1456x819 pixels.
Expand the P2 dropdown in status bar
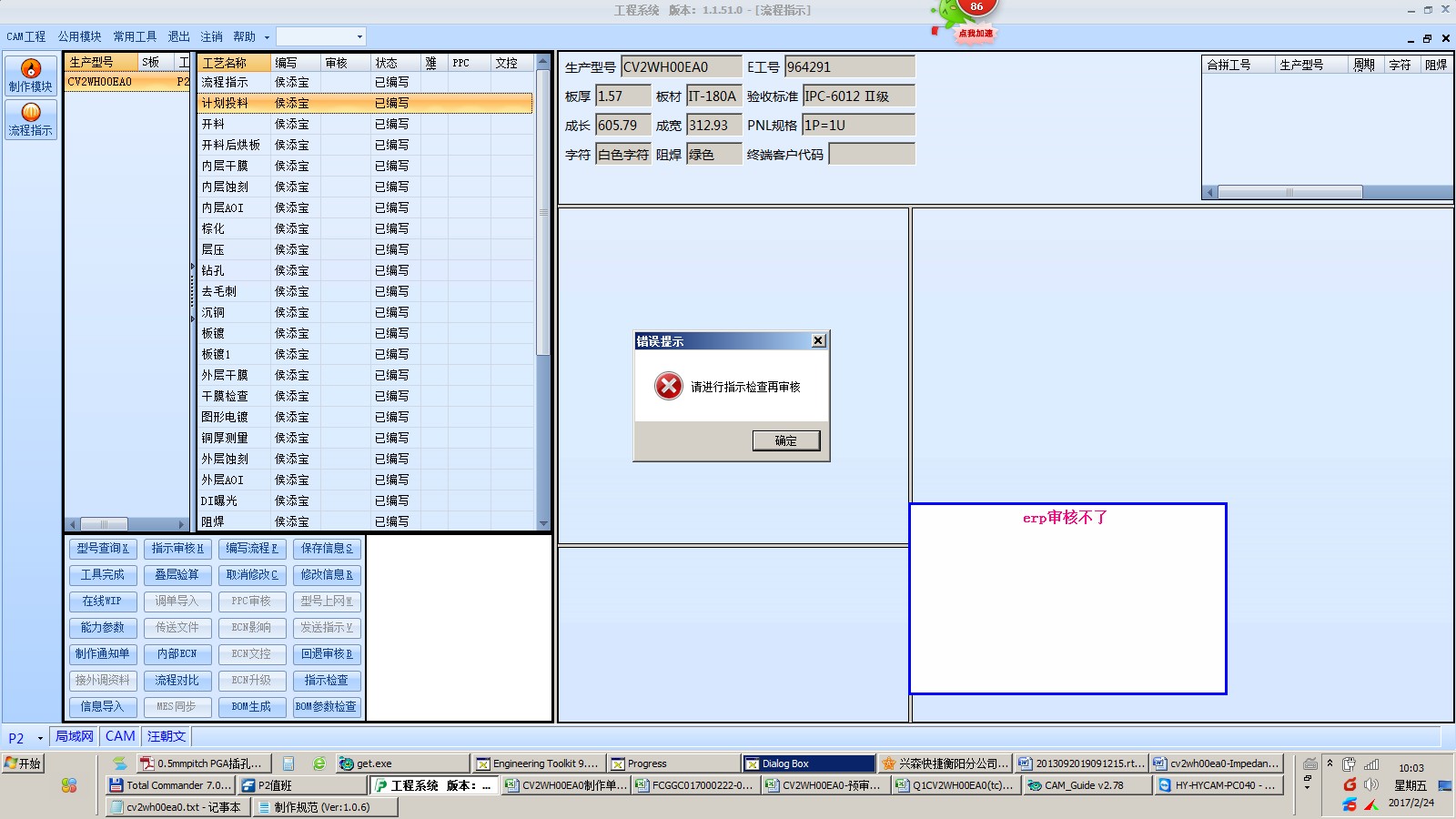coord(40,738)
